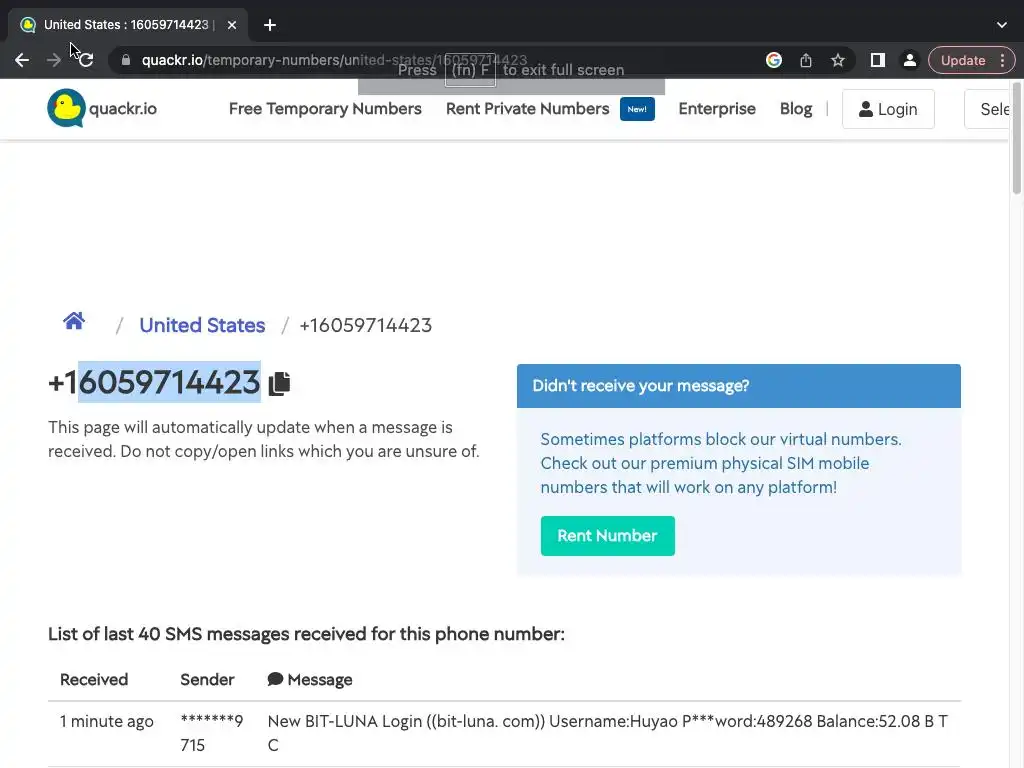This screenshot has width=1024, height=768.
Task: Click the New! badge
Action: click(x=637, y=109)
